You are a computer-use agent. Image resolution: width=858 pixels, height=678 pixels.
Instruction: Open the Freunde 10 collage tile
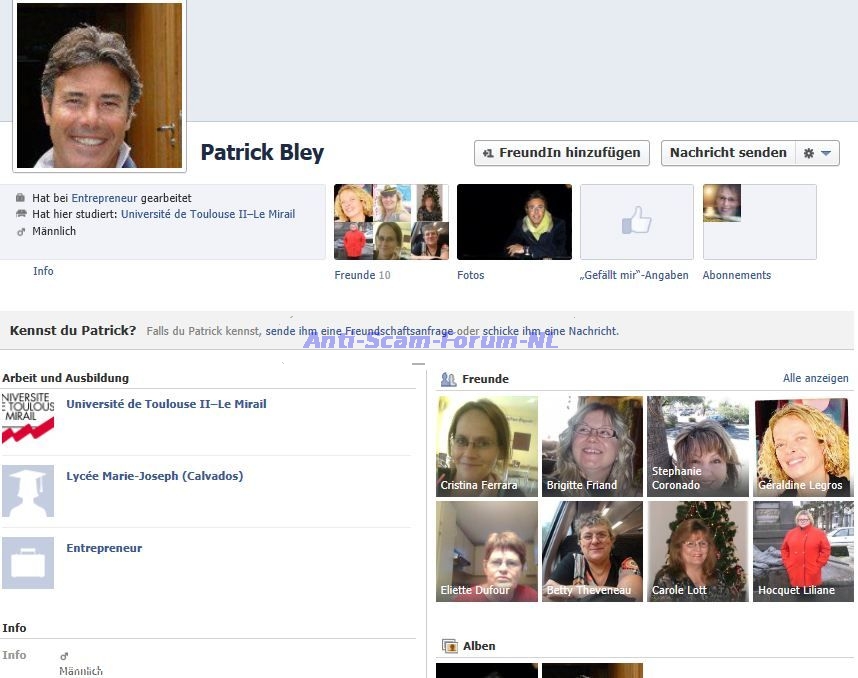click(x=391, y=222)
